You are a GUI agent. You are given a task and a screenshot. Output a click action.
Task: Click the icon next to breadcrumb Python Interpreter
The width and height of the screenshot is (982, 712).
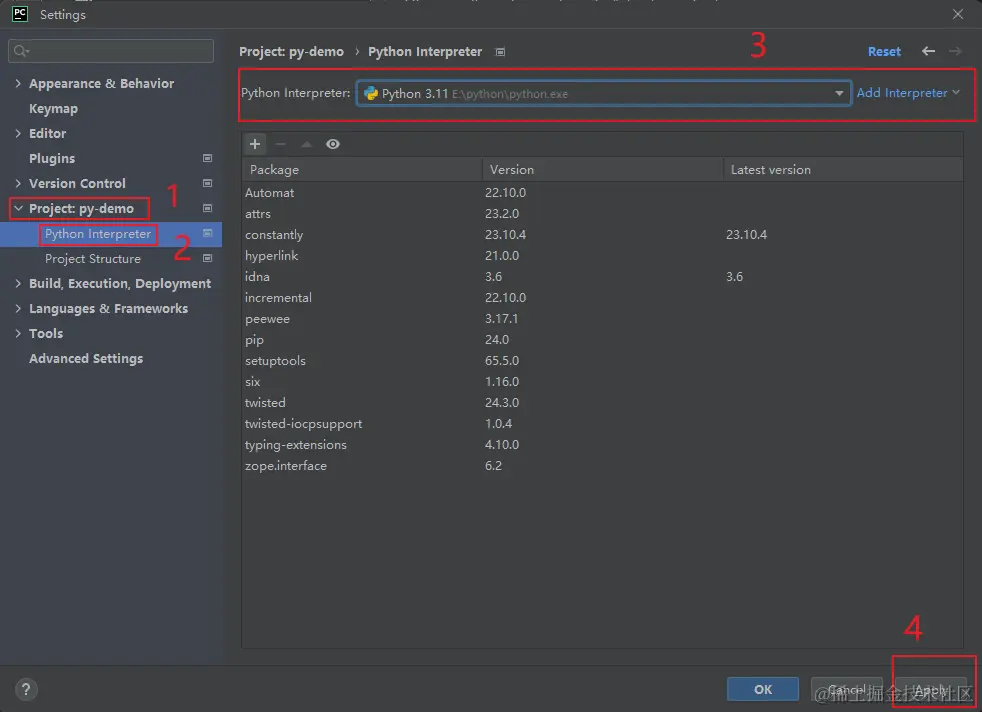(x=500, y=52)
